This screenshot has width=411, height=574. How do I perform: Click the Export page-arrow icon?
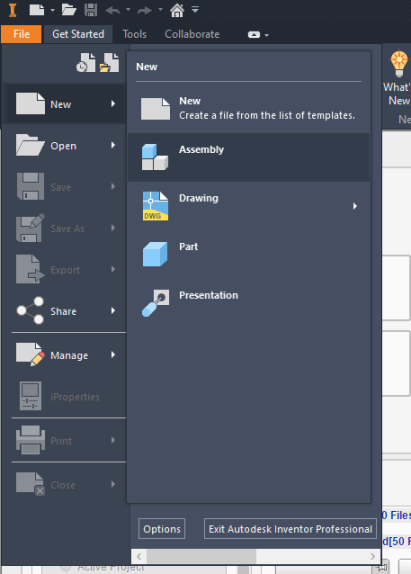point(30,269)
